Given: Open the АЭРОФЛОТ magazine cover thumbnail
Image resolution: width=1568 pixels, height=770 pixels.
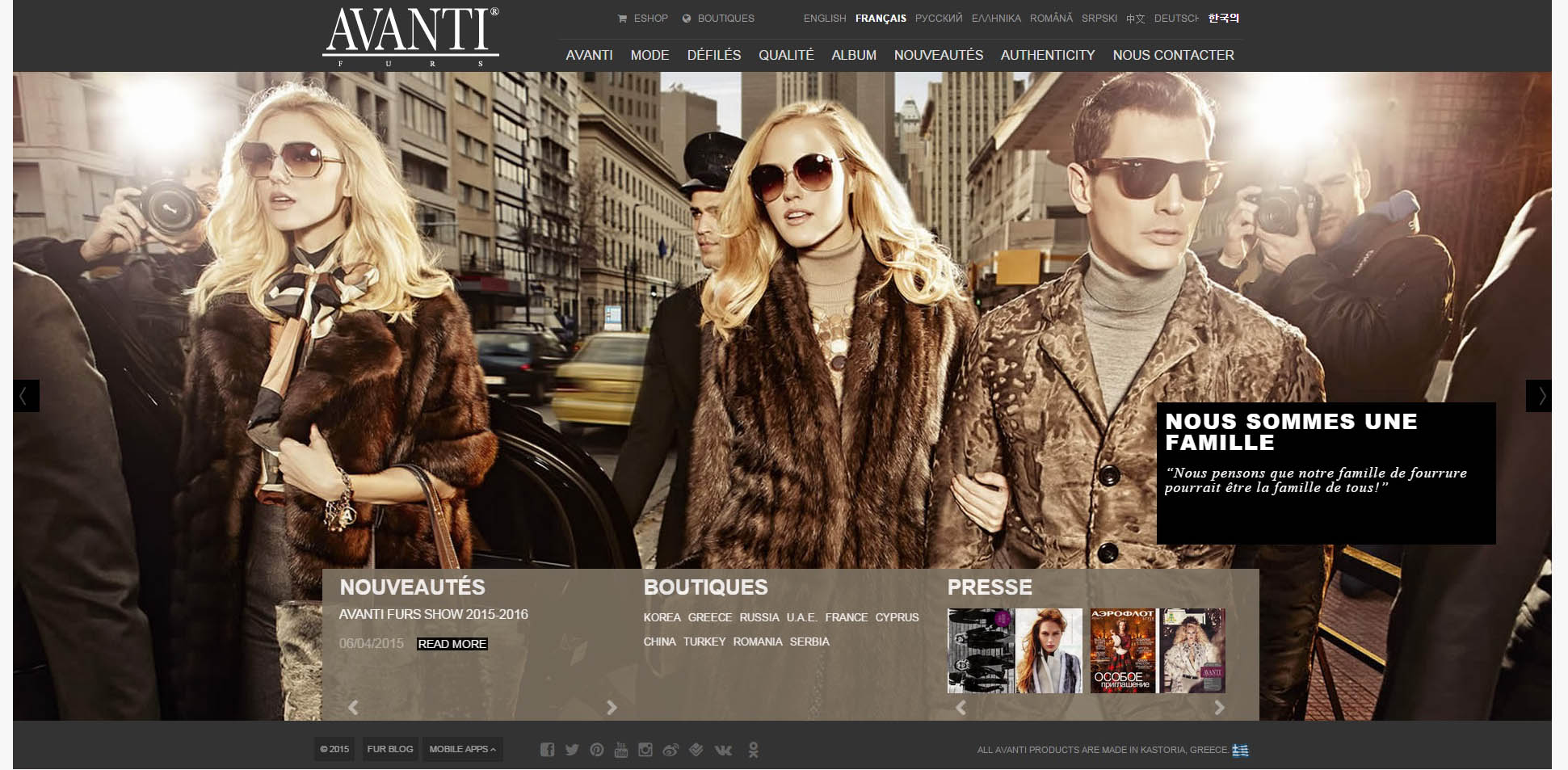Looking at the screenshot, I should (1123, 650).
